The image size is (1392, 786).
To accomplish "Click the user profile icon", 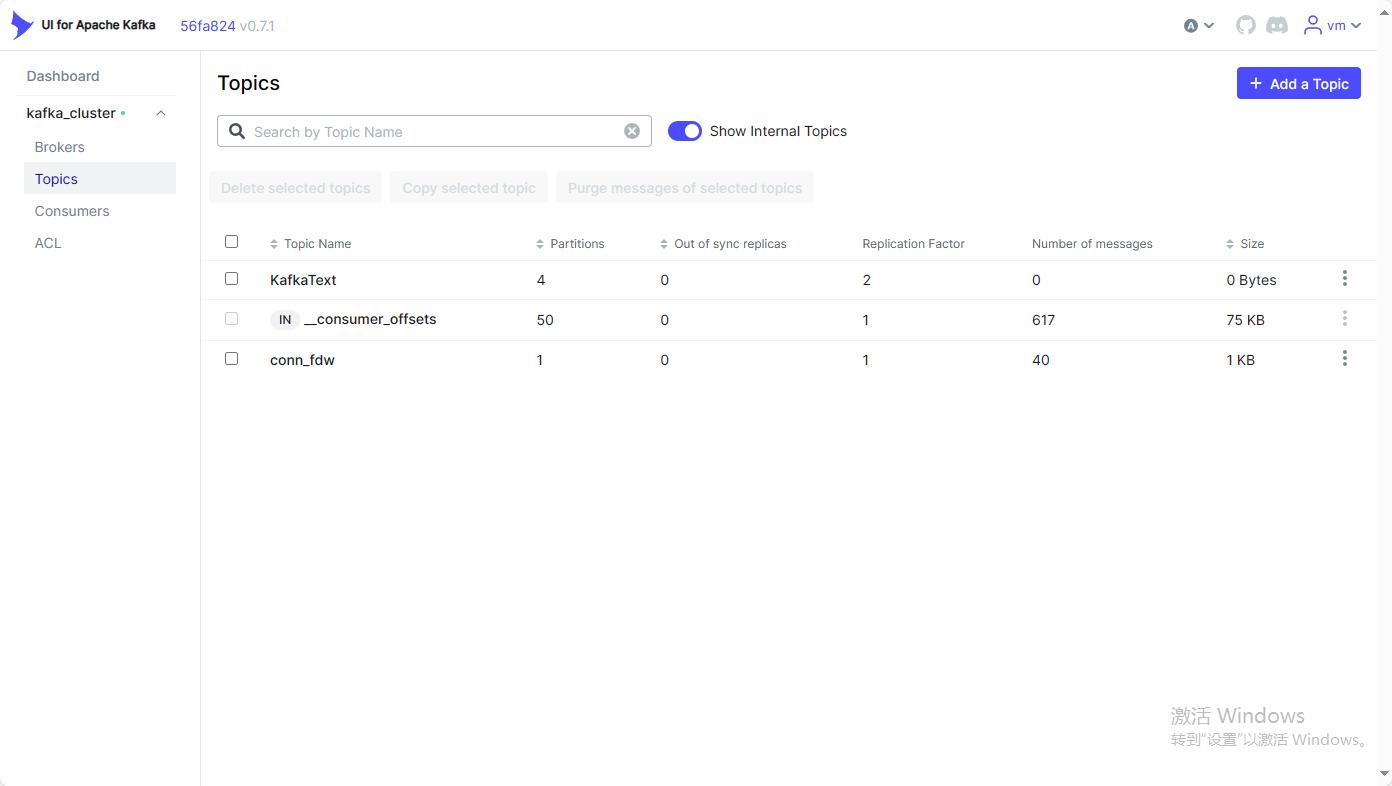I will [1313, 25].
